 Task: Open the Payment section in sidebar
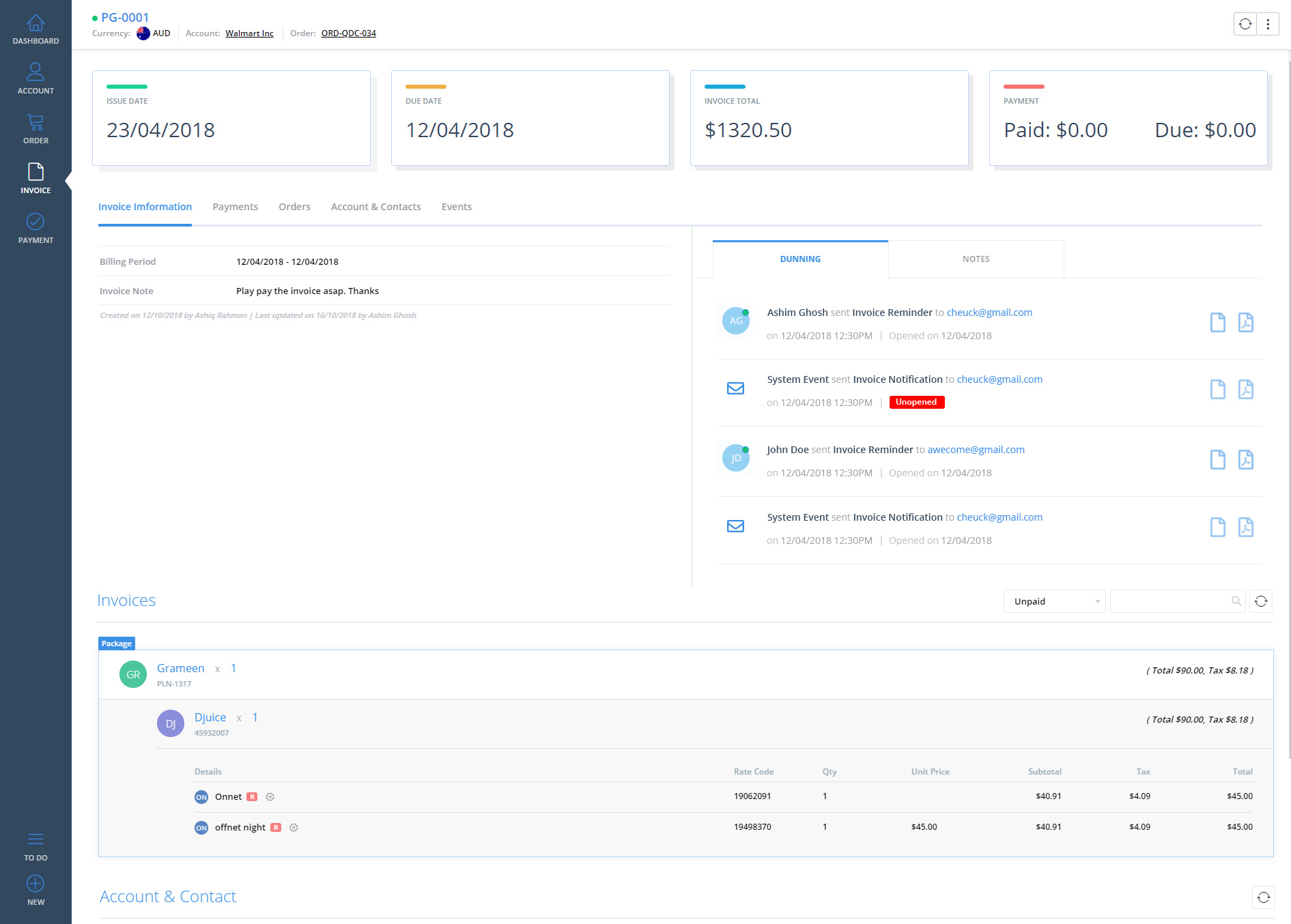point(36,229)
